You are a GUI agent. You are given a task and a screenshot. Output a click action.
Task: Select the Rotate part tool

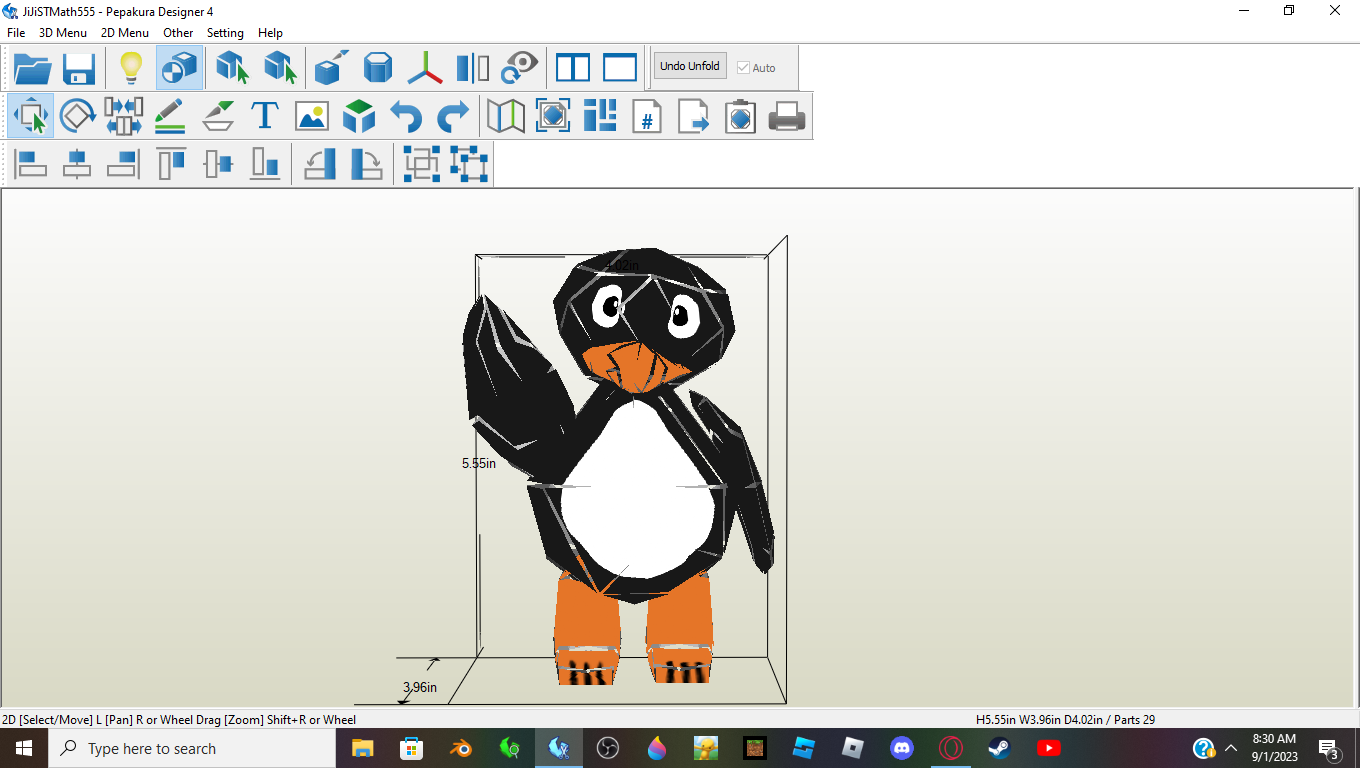click(x=77, y=116)
